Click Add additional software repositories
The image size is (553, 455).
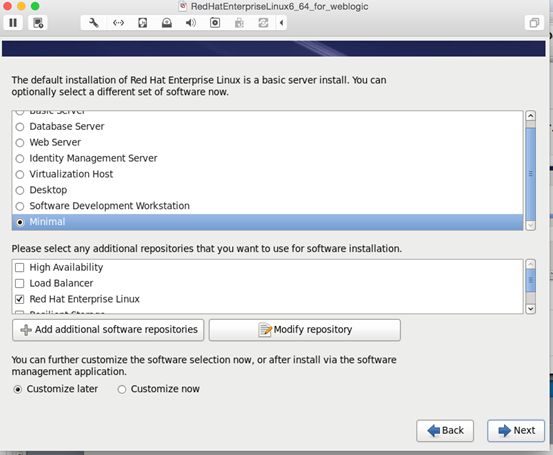pyautogui.click(x=108, y=330)
